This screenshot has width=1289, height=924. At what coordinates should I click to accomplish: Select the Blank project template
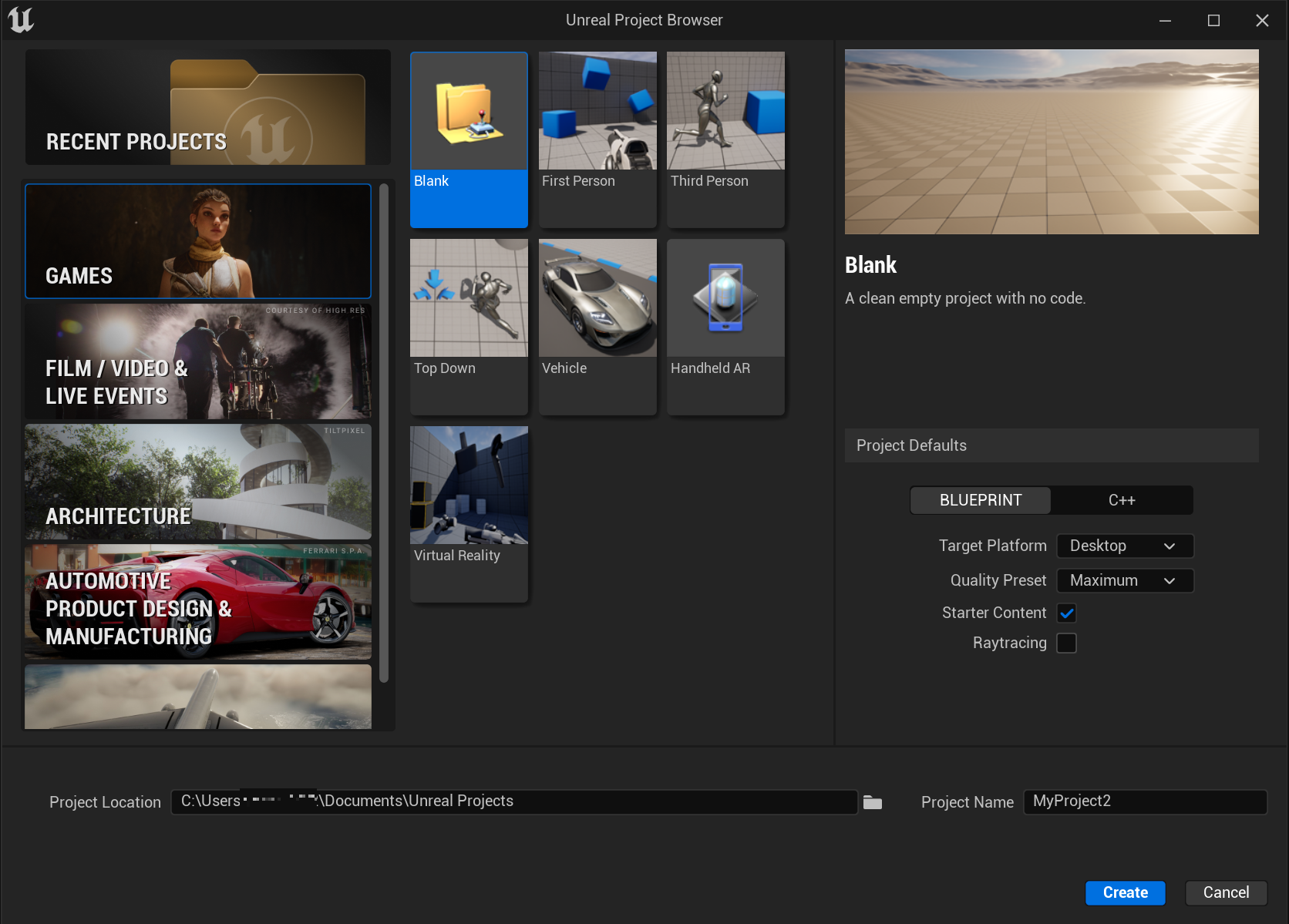coord(469,139)
